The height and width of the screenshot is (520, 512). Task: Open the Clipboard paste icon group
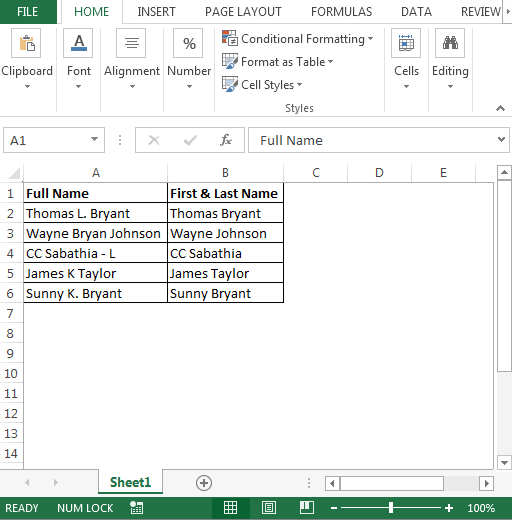click(x=26, y=43)
